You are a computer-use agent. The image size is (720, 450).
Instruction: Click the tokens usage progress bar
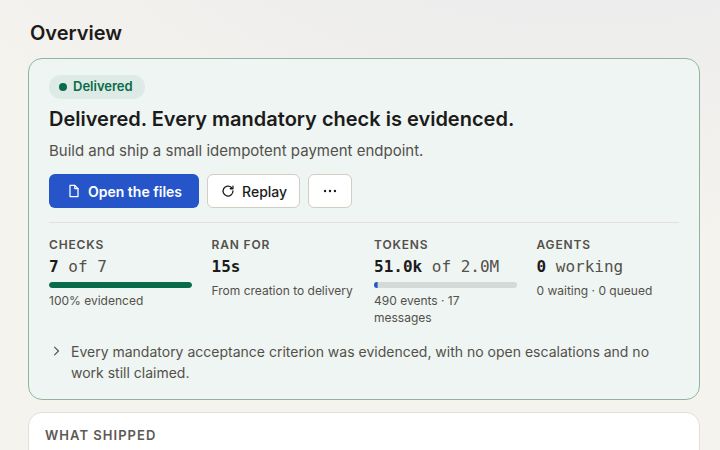[445, 285]
